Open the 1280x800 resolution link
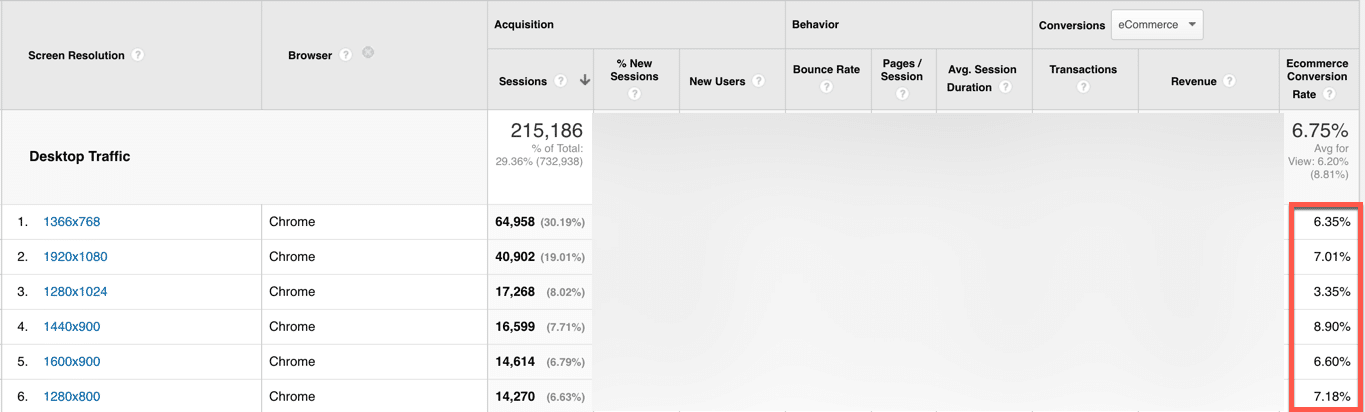The width and height of the screenshot is (1365, 412). (x=72, y=397)
